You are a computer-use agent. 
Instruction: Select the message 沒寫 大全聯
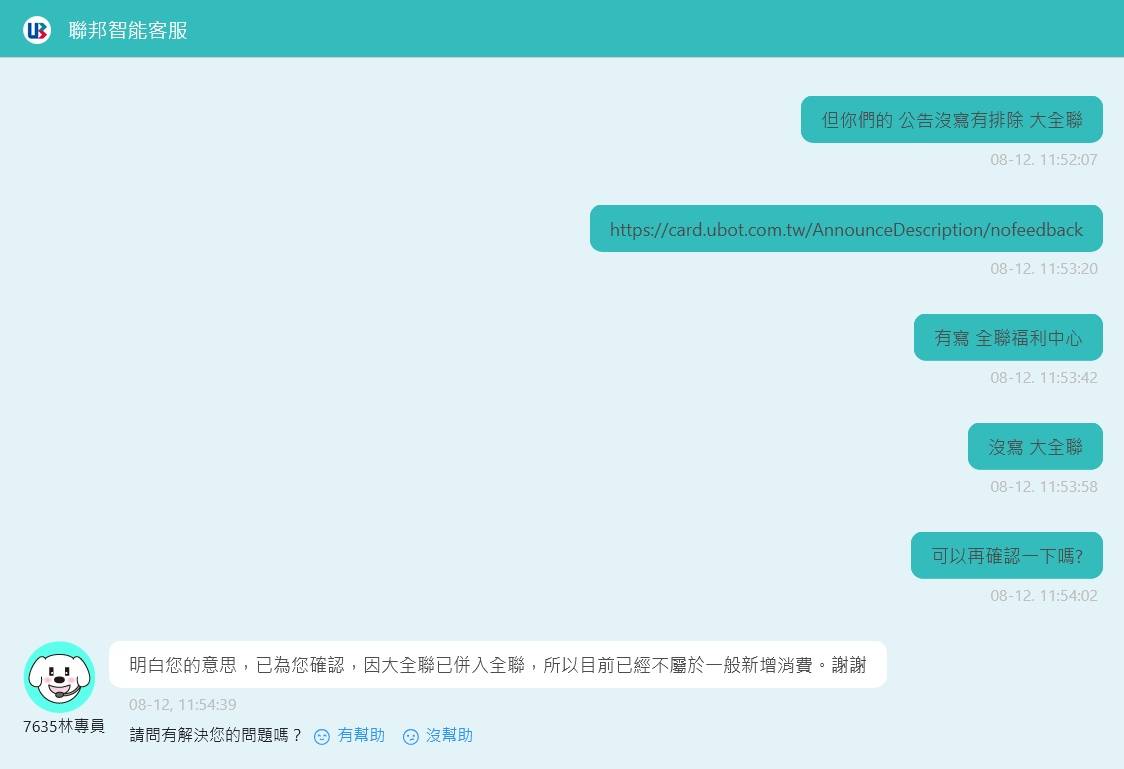coord(1035,446)
